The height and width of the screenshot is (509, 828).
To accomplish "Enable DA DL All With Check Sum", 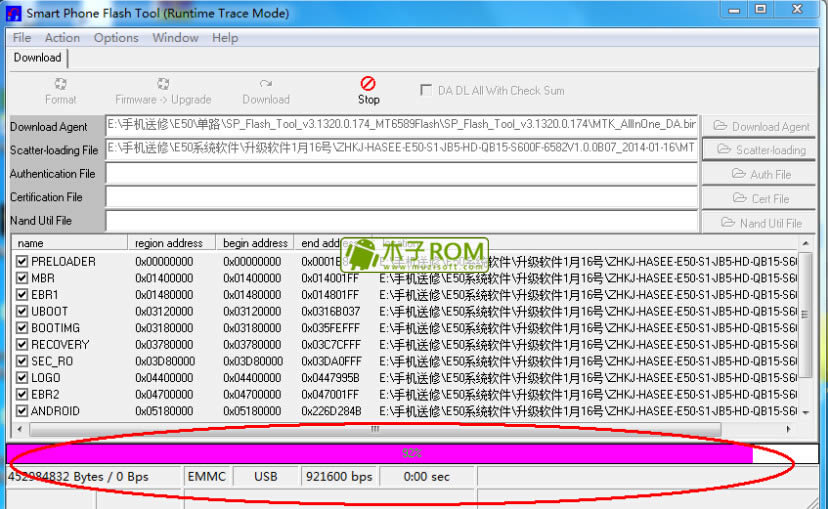I will 427,90.
